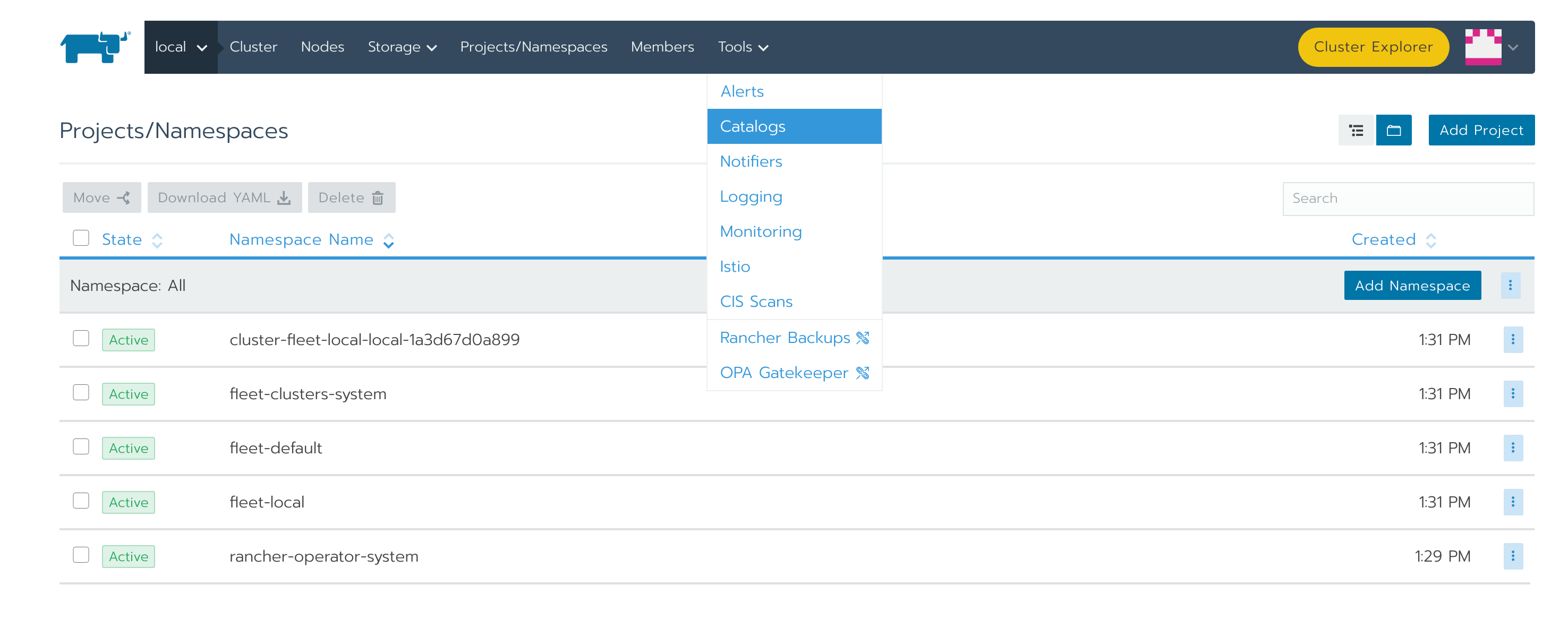Open the Cluster Explorer
Image resolution: width=1568 pixels, height=620 pixels.
[1373, 47]
